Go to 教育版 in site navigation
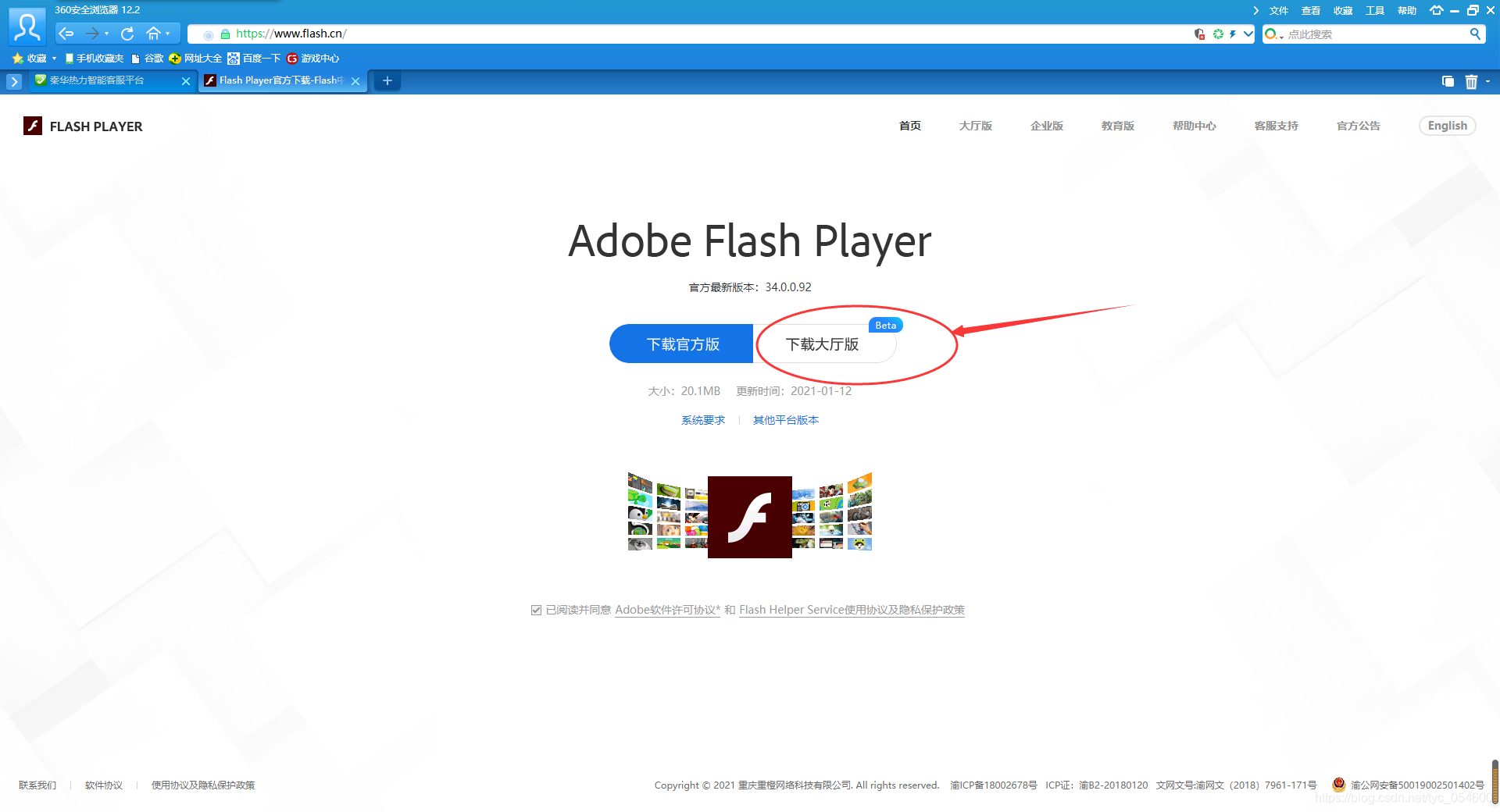This screenshot has height=812, width=1500. (x=1118, y=126)
